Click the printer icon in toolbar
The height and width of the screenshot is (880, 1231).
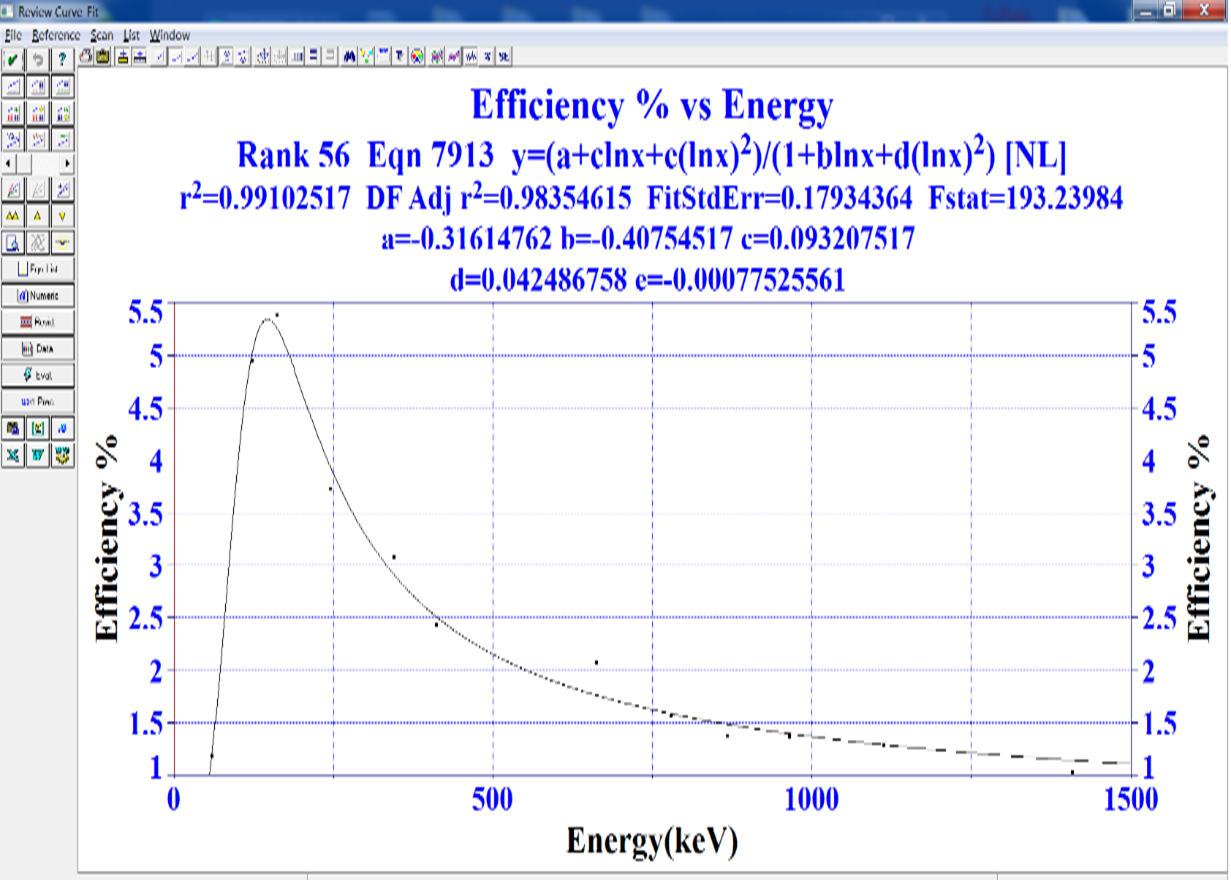[x=87, y=56]
